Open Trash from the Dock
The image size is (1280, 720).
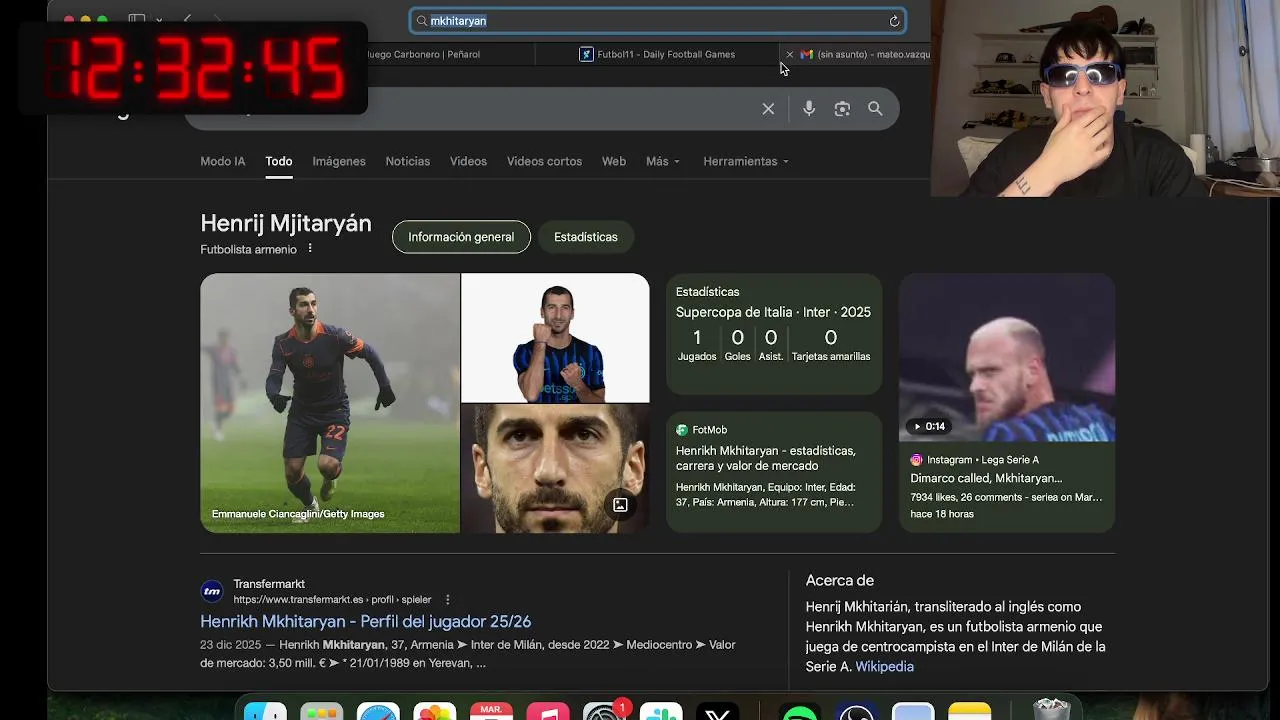[1051, 711]
